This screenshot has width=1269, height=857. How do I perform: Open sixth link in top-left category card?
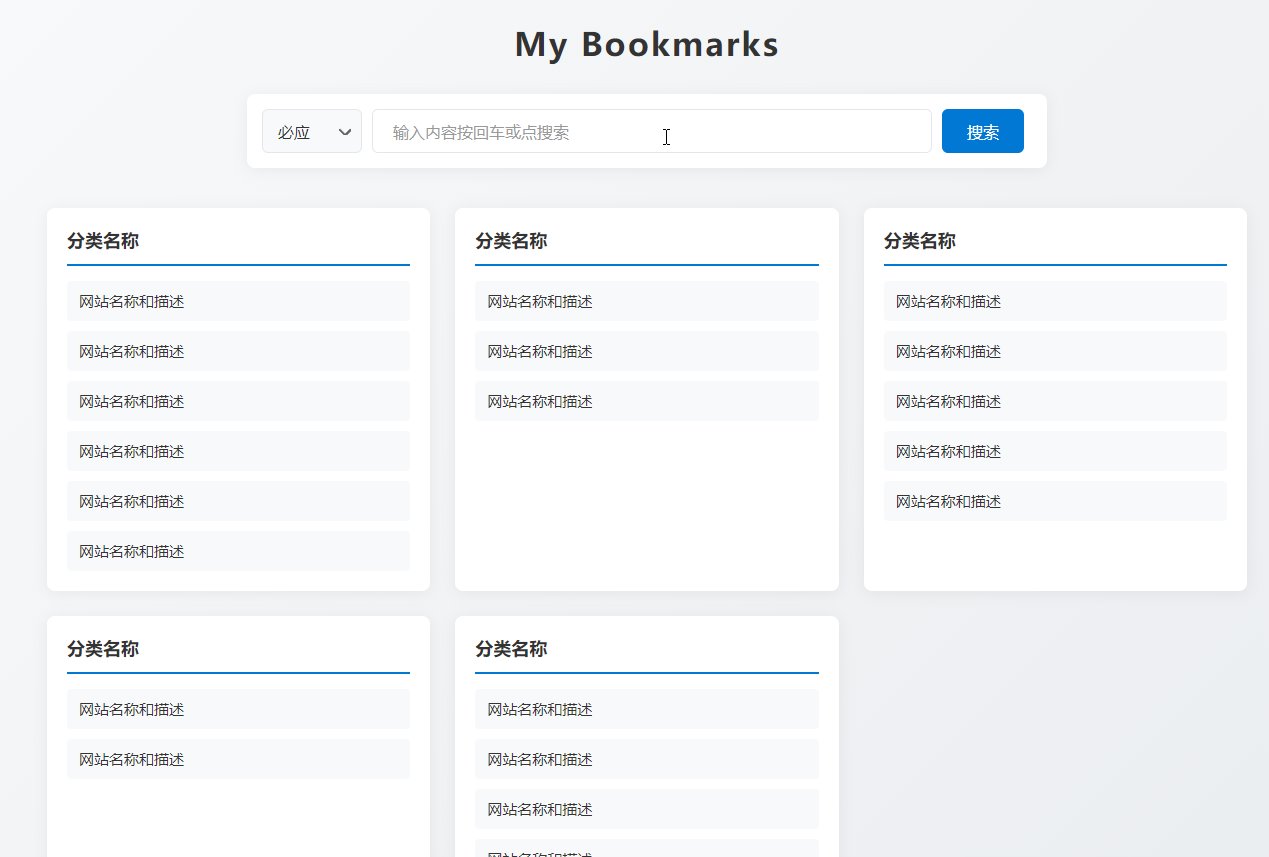pyautogui.click(x=238, y=551)
